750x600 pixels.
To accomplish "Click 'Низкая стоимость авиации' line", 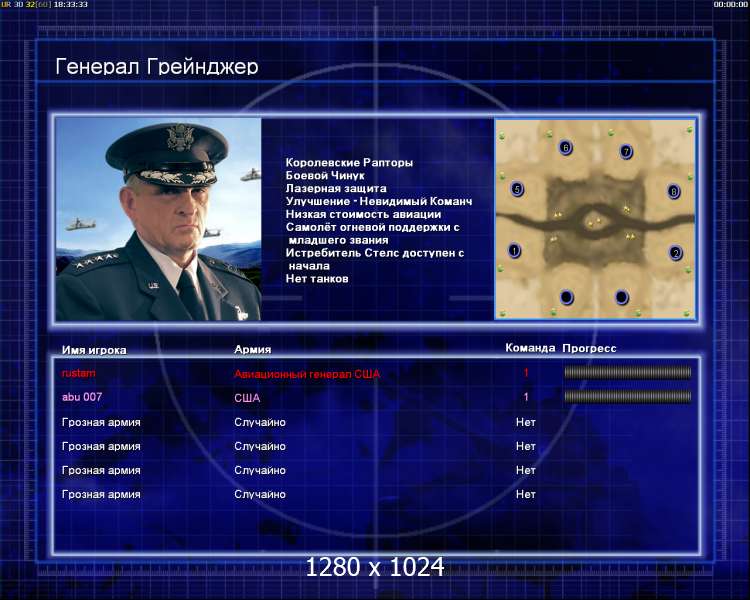I will (363, 214).
